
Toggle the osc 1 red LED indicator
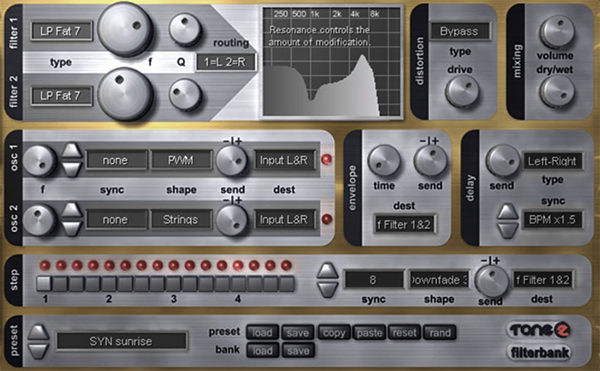(x=326, y=159)
